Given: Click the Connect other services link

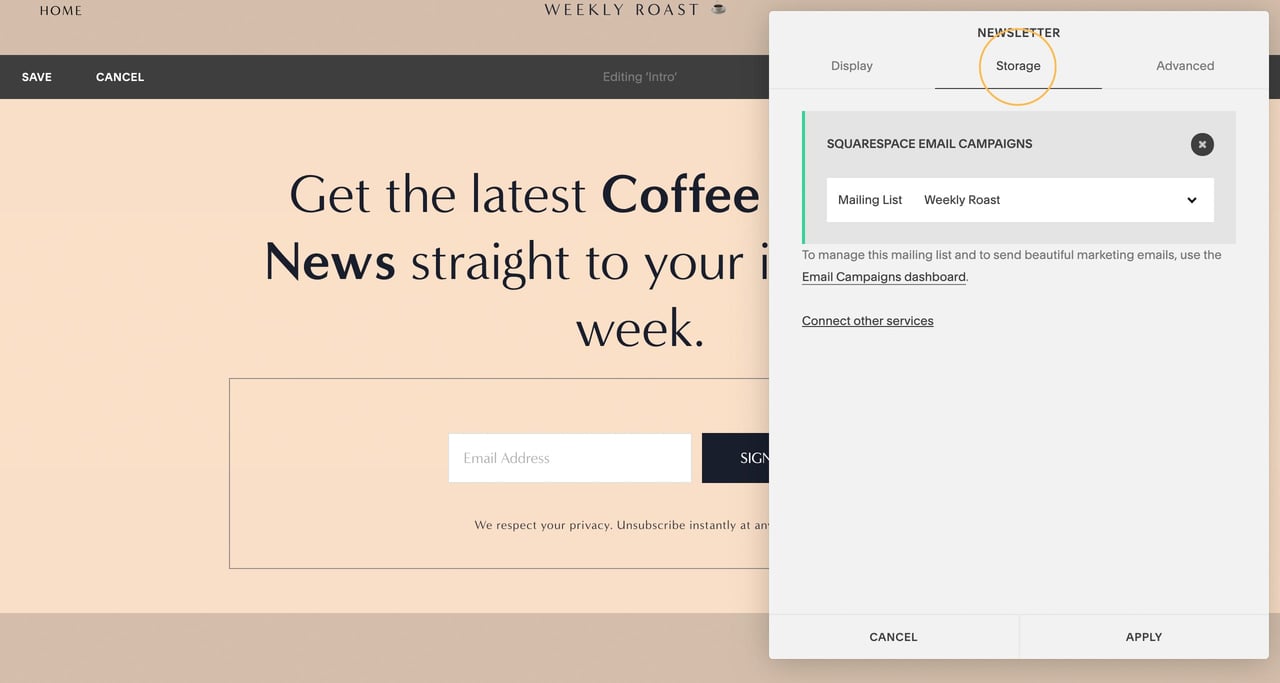Looking at the screenshot, I should click(867, 320).
